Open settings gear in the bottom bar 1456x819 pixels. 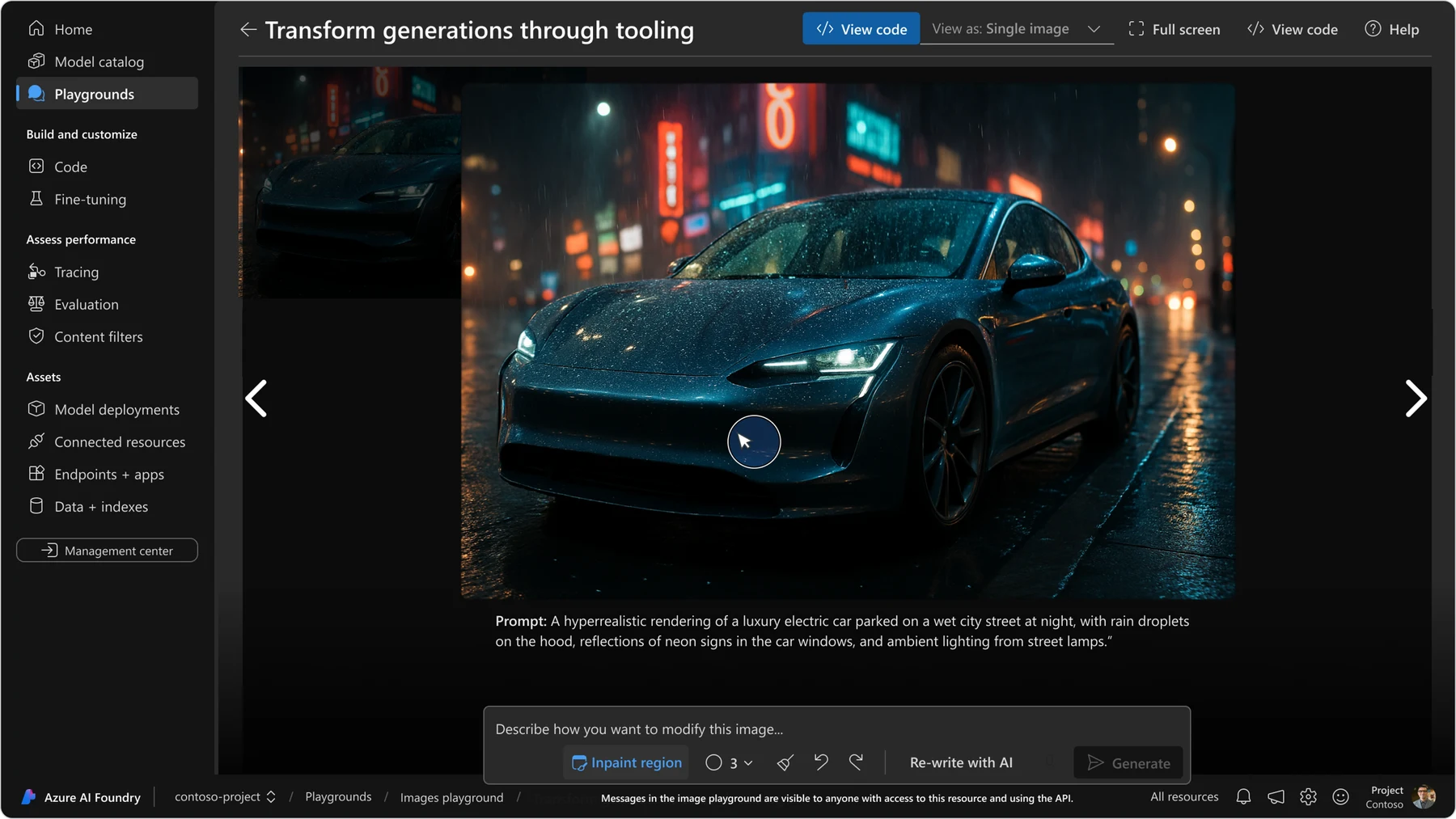point(1308,797)
